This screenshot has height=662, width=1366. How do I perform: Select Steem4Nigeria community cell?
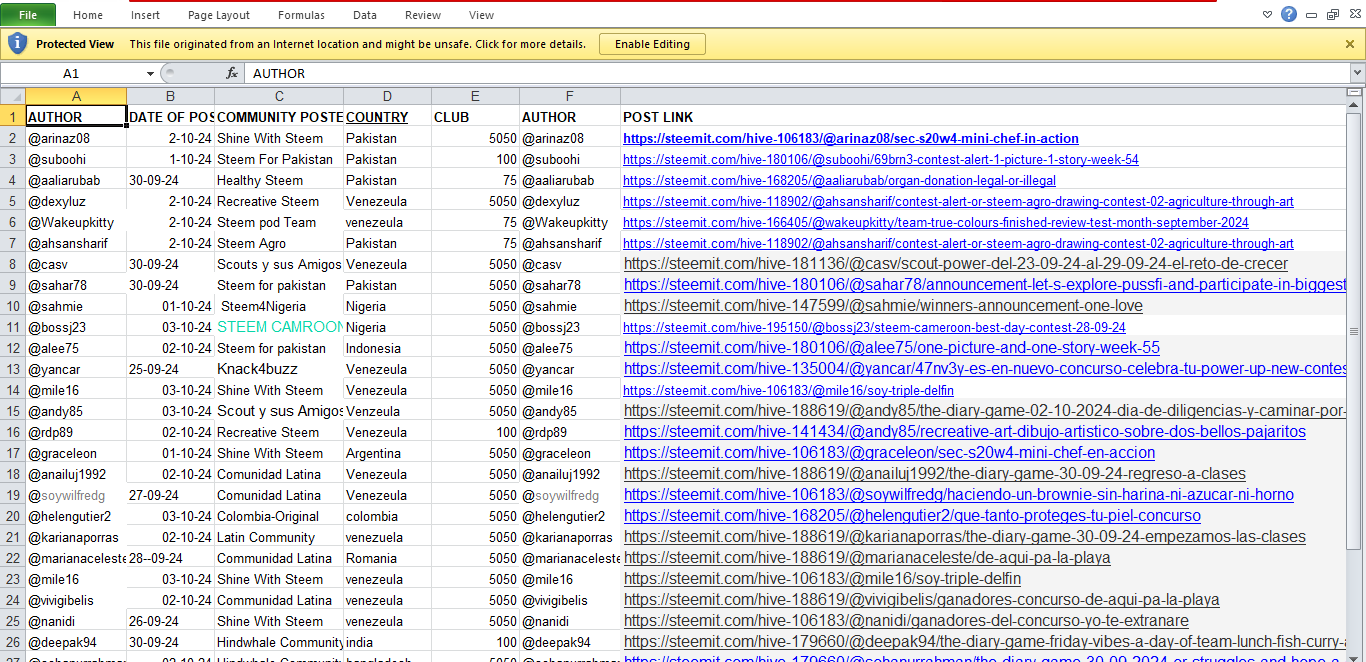pyautogui.click(x=279, y=306)
